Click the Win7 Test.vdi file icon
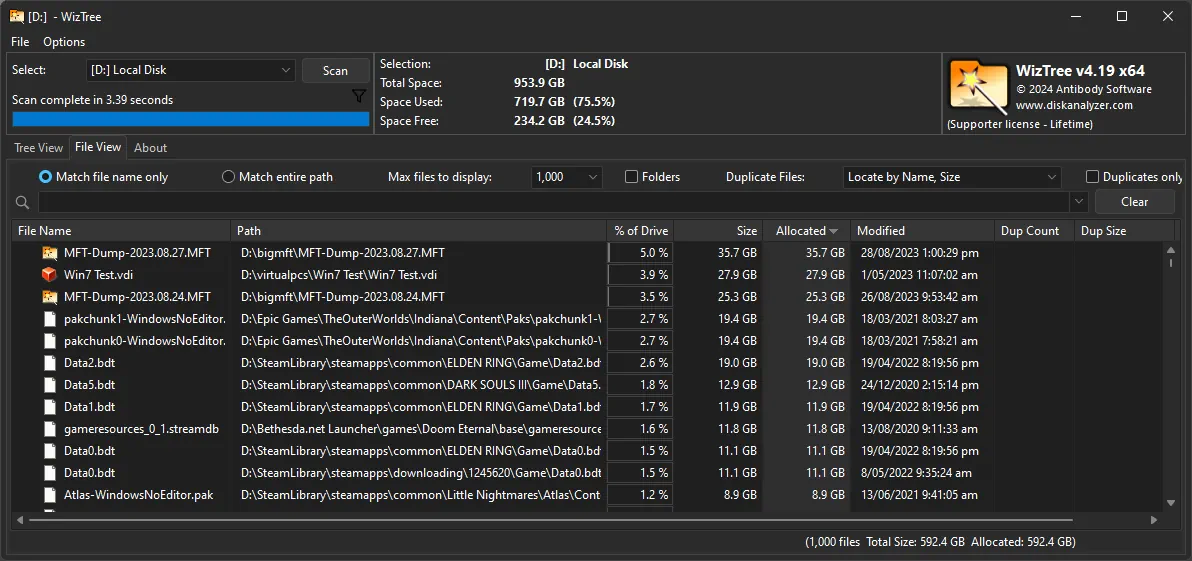 49,274
